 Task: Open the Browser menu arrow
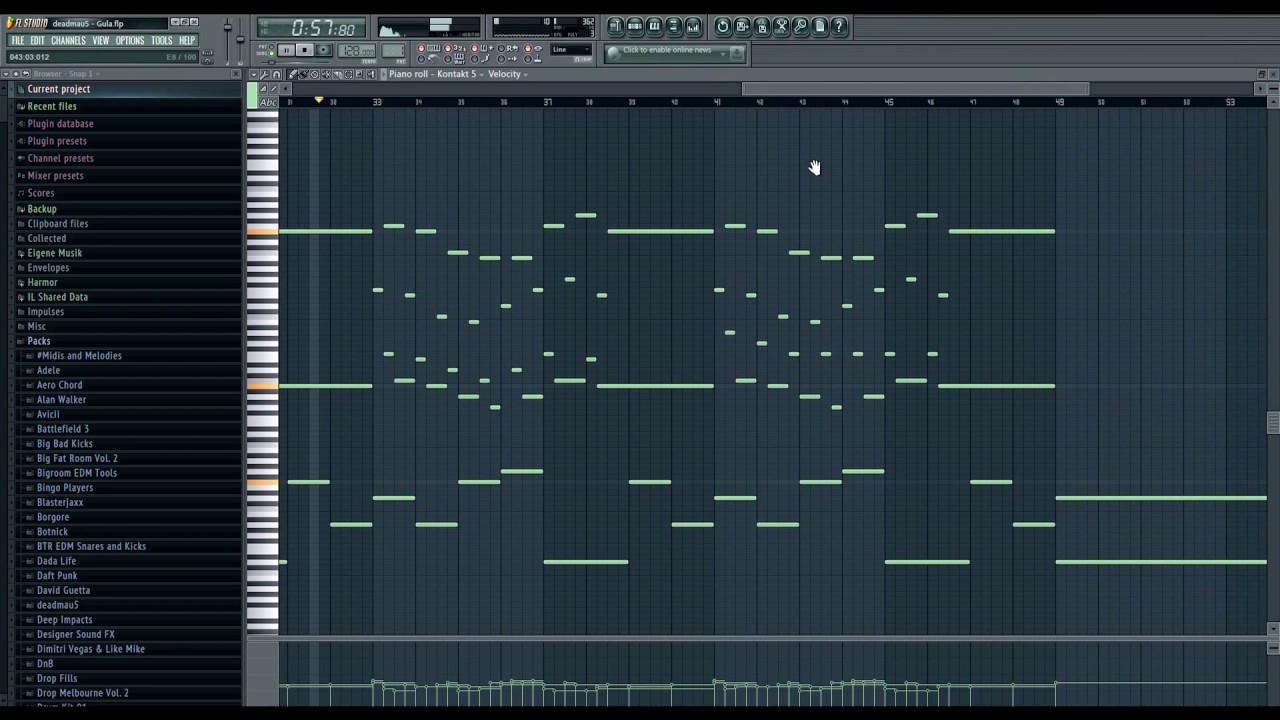[6, 74]
